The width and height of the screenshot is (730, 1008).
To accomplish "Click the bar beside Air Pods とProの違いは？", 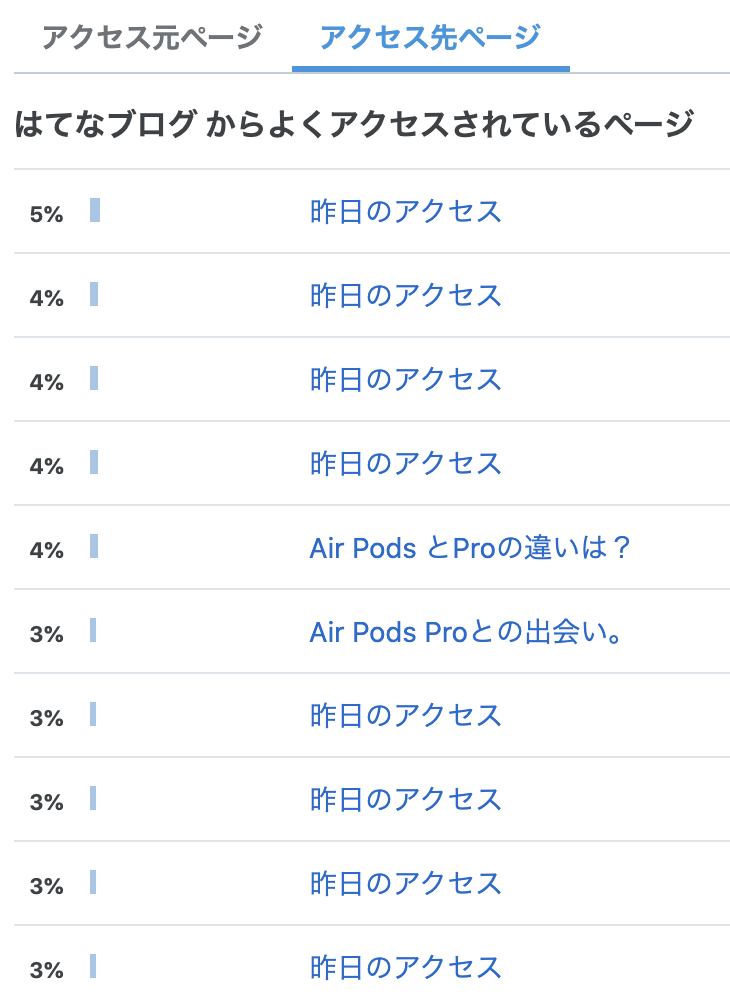I will coord(94,546).
